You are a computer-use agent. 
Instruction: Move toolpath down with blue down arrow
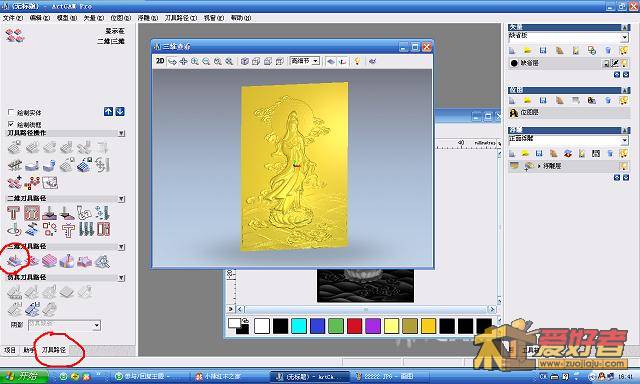click(x=120, y=112)
